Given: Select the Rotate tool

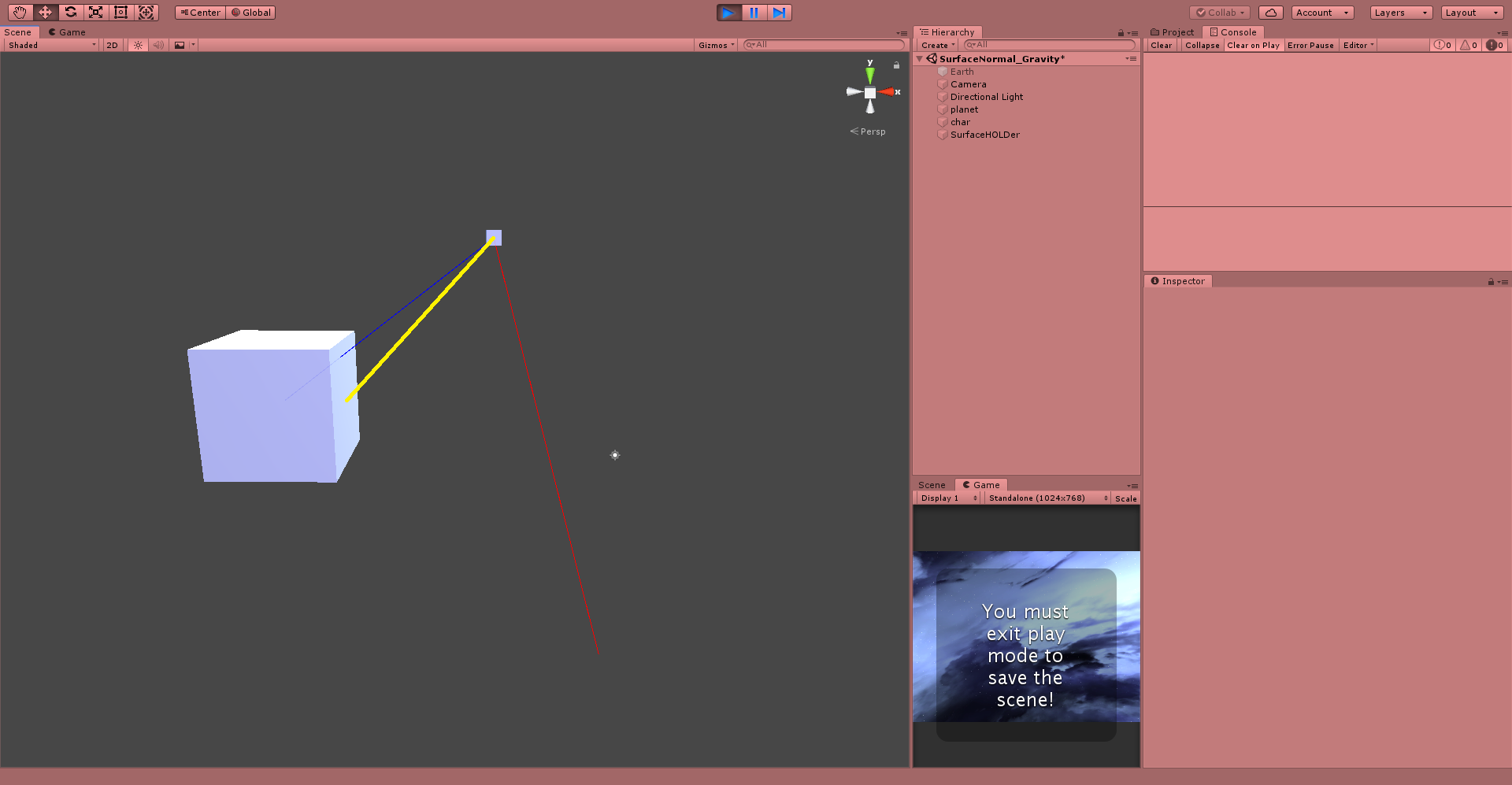Looking at the screenshot, I should pos(70,13).
